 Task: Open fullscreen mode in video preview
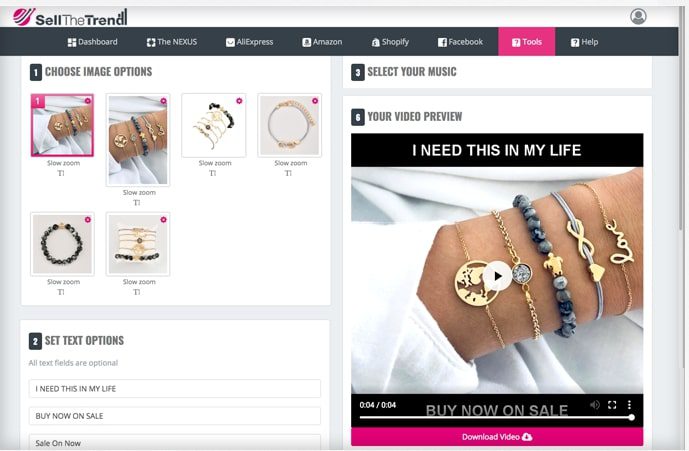coord(612,404)
